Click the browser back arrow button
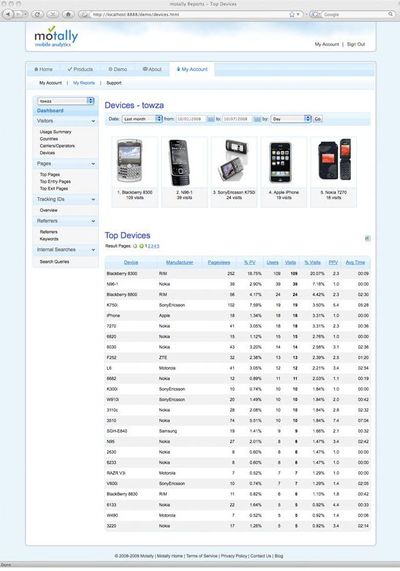The height and width of the screenshot is (571, 400). (8, 14)
